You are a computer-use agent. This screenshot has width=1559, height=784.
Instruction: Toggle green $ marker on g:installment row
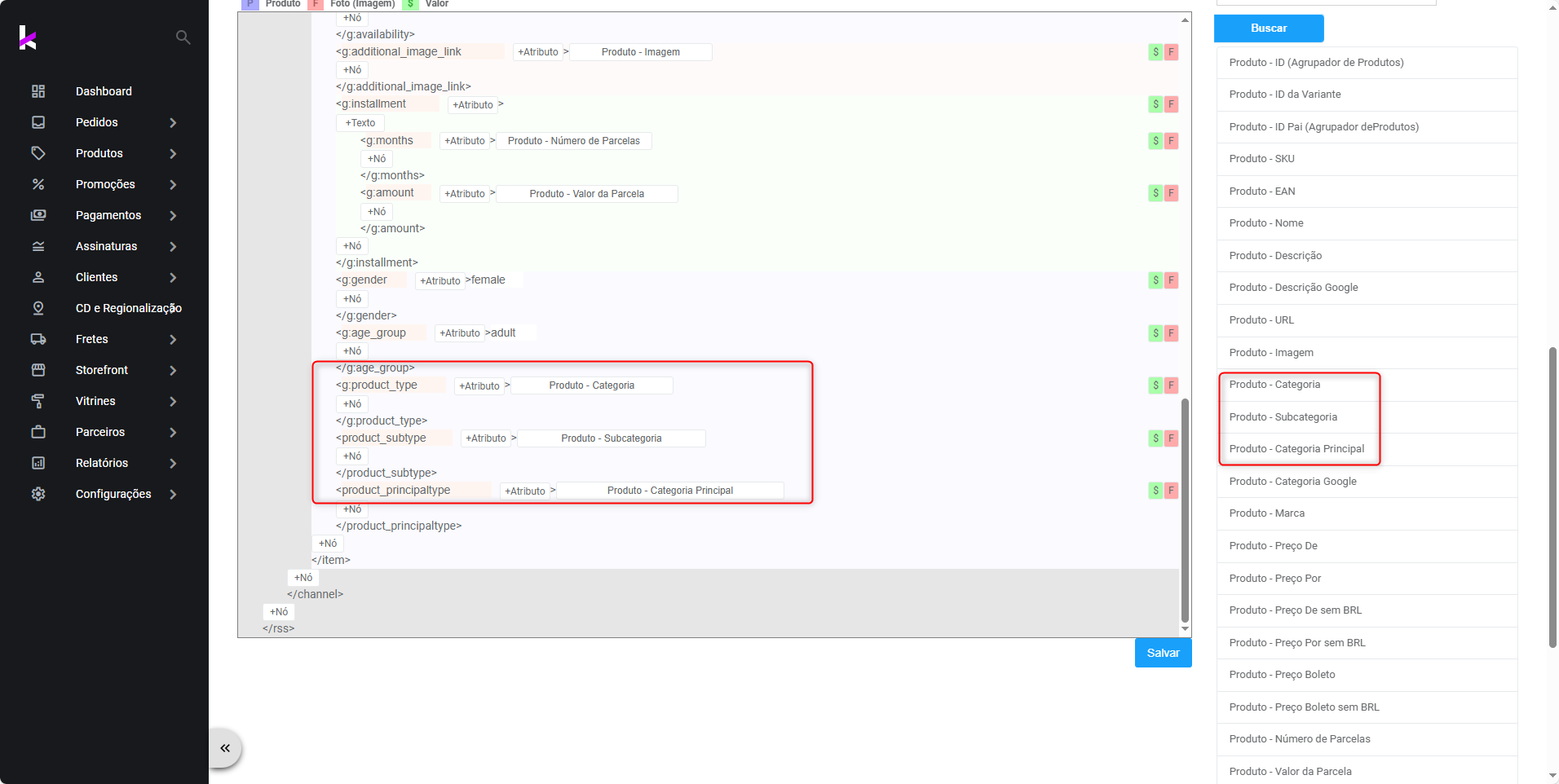point(1155,104)
